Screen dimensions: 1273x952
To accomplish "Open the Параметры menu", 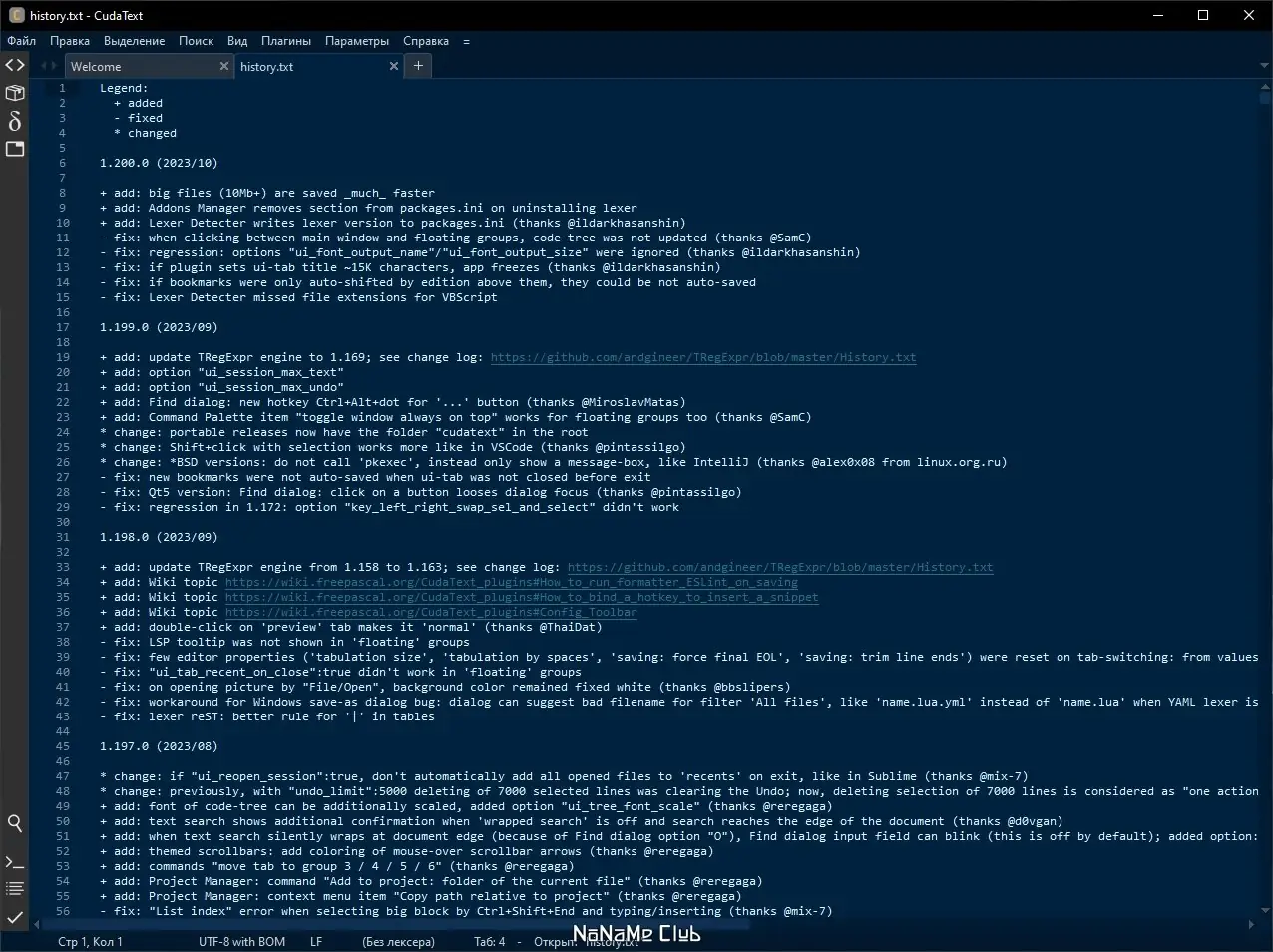I will [x=357, y=41].
